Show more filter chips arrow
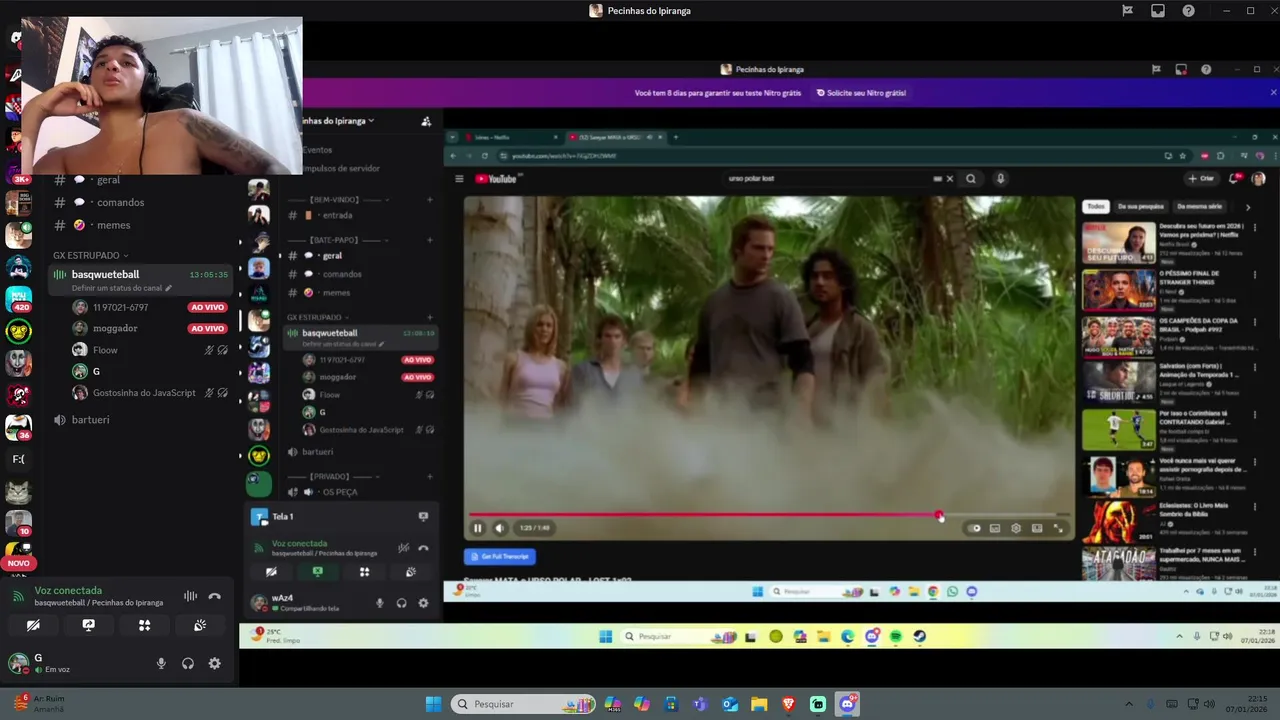 1247,207
